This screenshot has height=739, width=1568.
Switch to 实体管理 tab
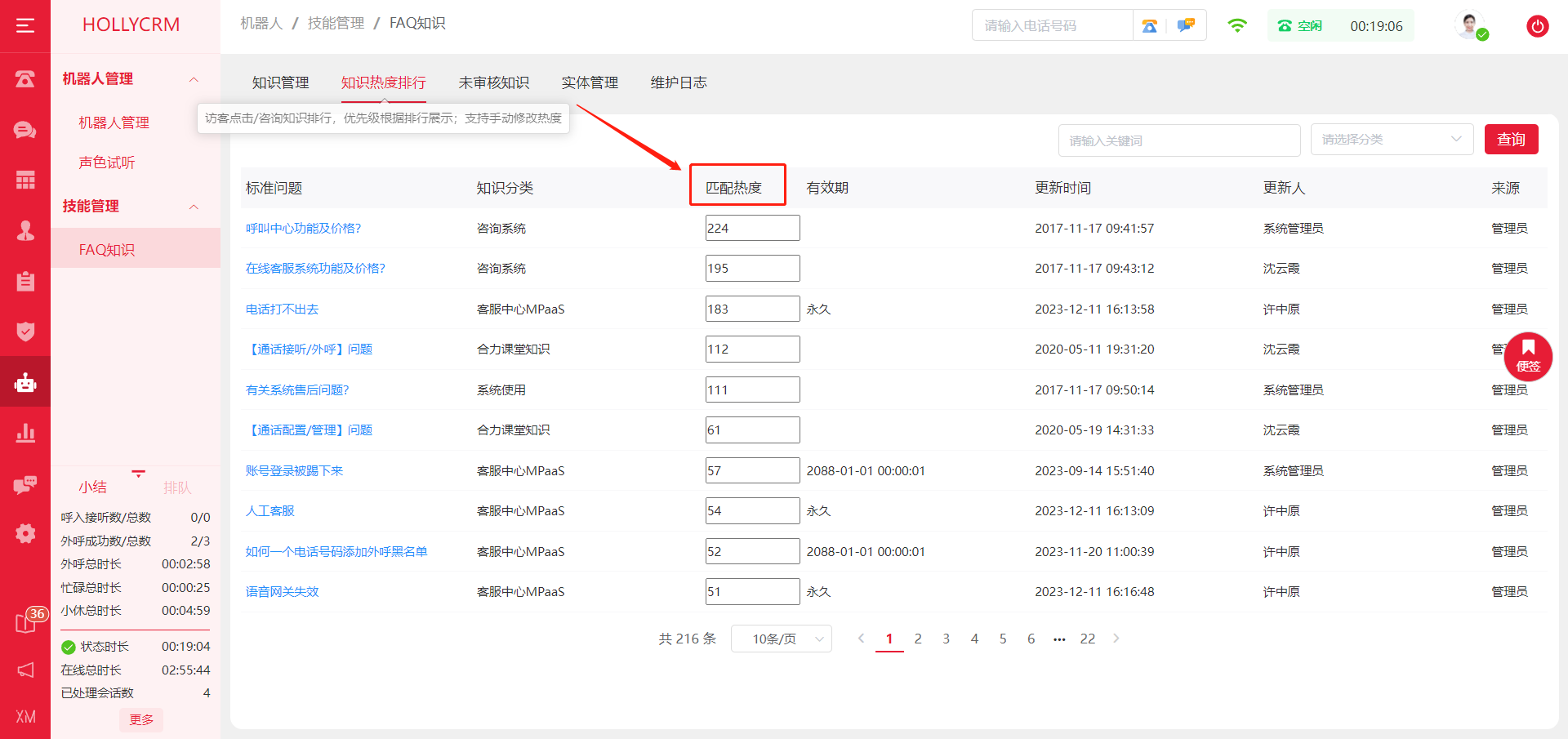590,82
